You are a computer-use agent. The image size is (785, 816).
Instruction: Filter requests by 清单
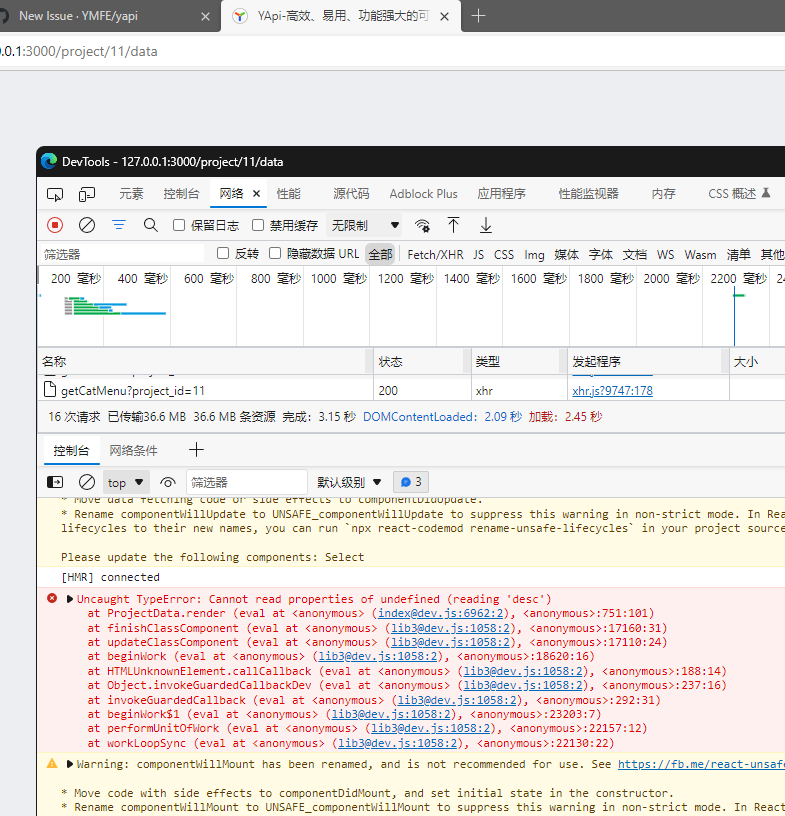[x=739, y=254]
